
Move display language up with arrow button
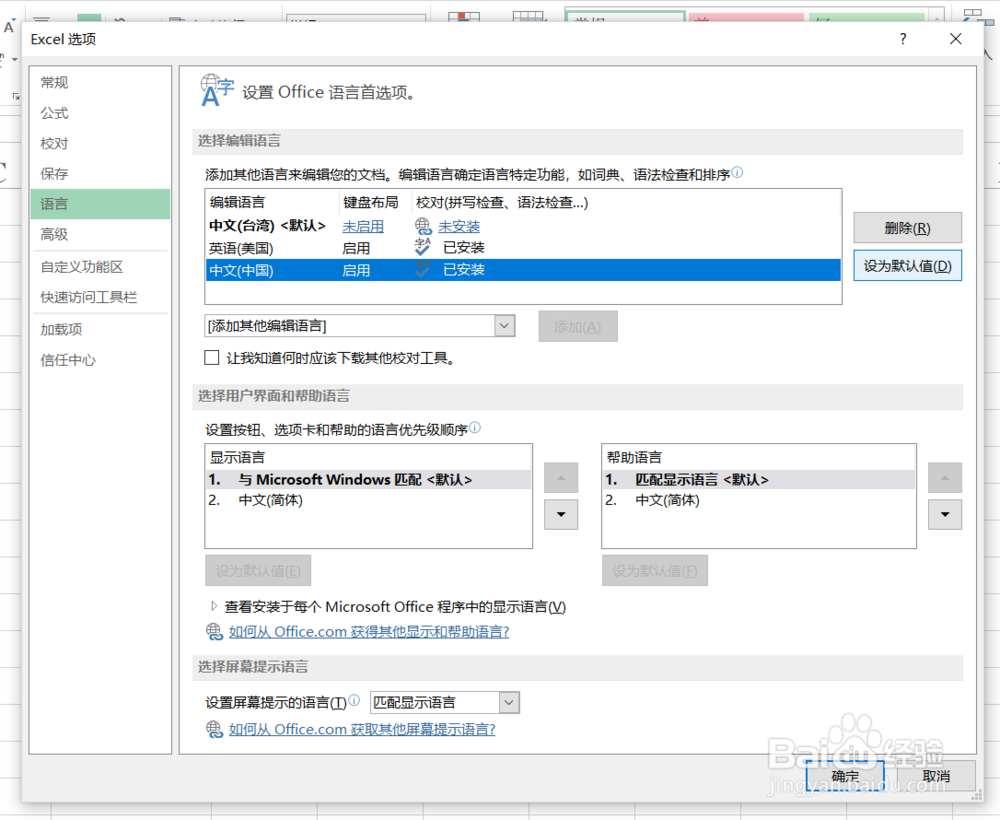point(561,478)
